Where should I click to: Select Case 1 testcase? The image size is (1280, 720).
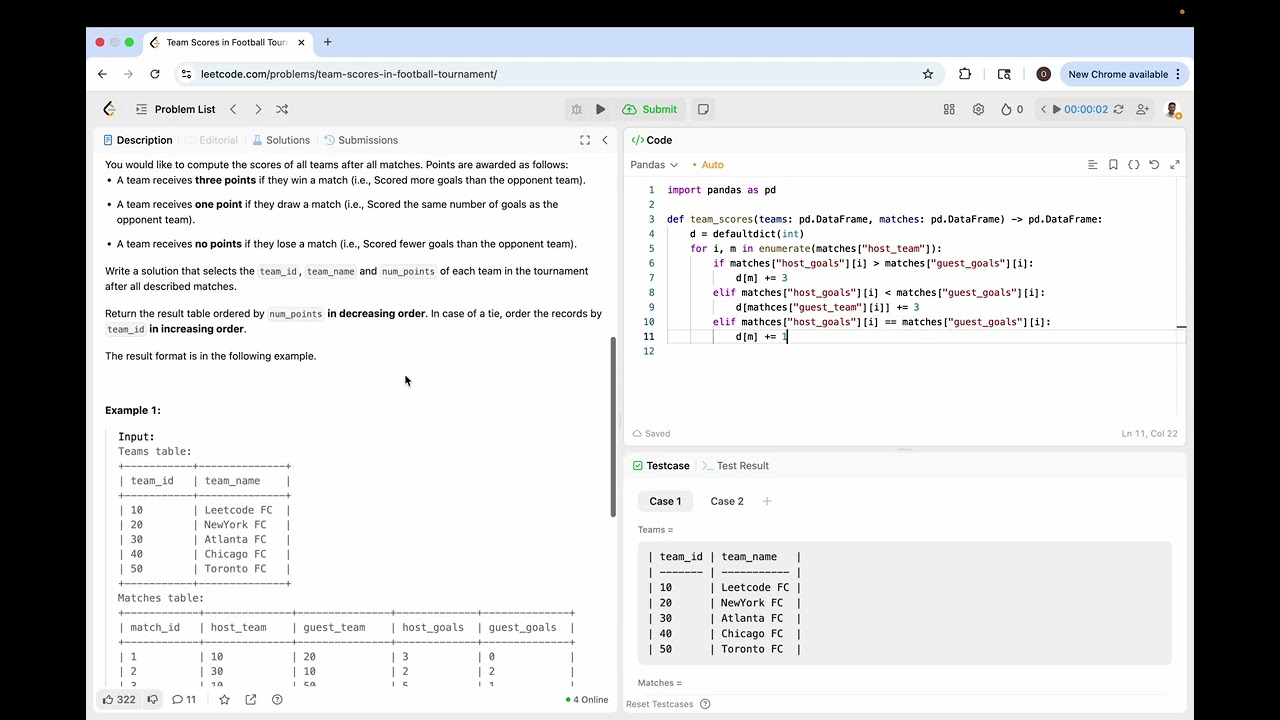[665, 501]
